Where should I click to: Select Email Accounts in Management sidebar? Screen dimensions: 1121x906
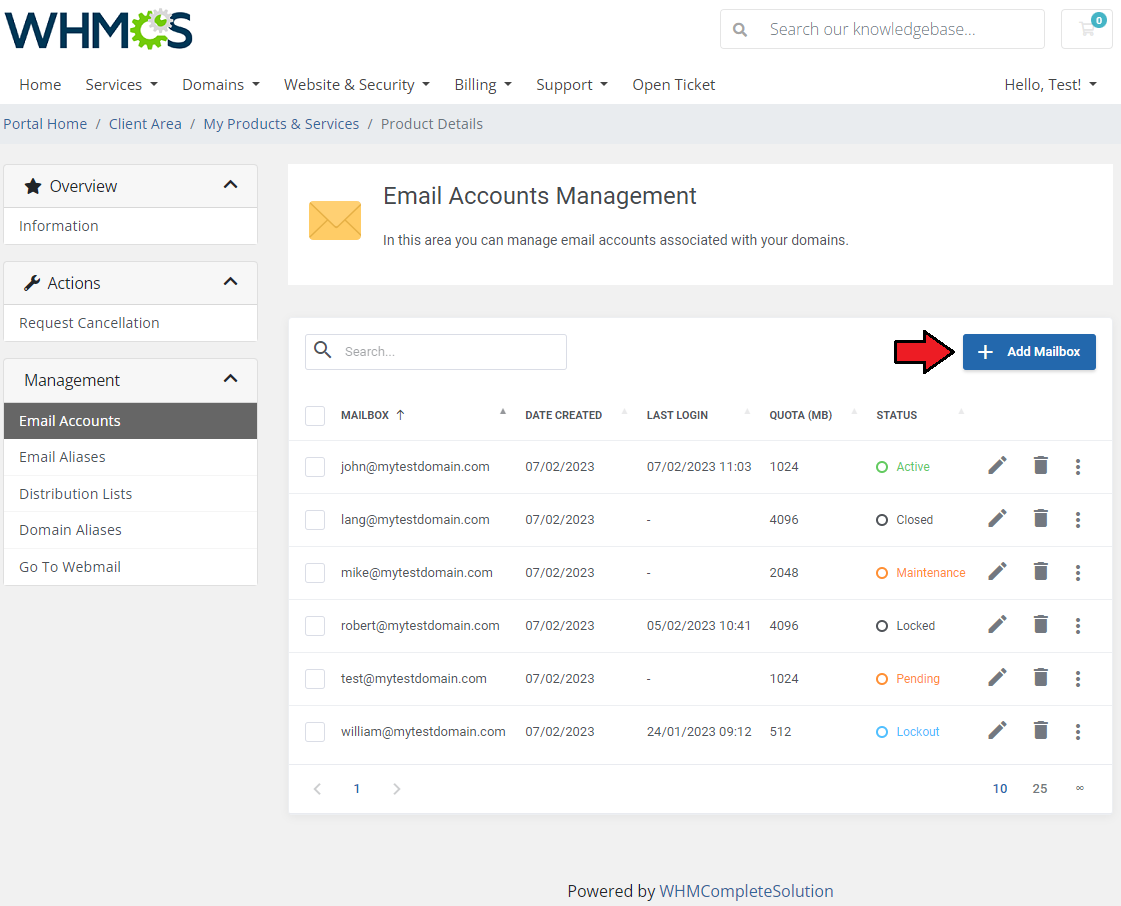[x=130, y=420]
